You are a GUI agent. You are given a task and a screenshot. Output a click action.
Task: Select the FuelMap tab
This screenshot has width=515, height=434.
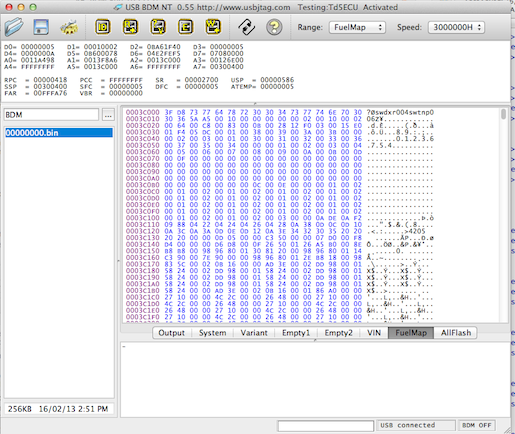coord(411,333)
